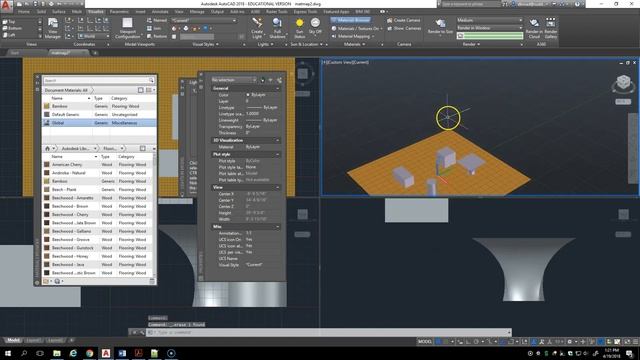The height and width of the screenshot is (360, 640).
Task: Open the visual style name dropdown
Action: [204, 20]
